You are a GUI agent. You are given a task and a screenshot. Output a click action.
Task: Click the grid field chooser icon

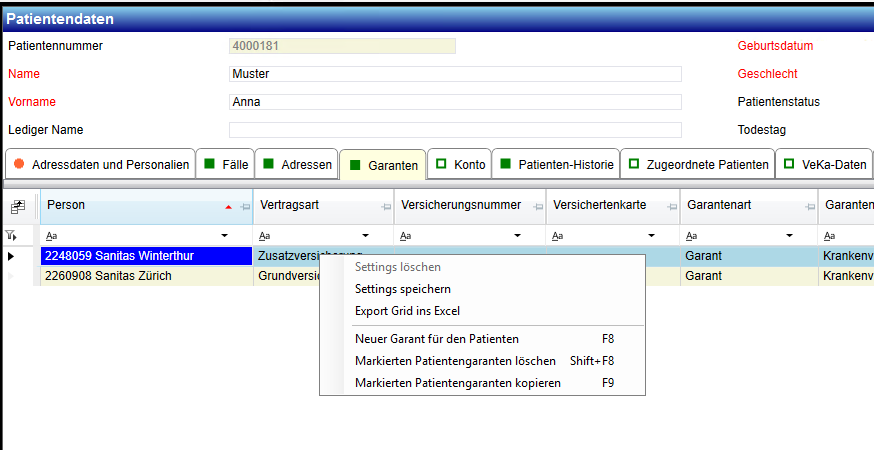17,207
